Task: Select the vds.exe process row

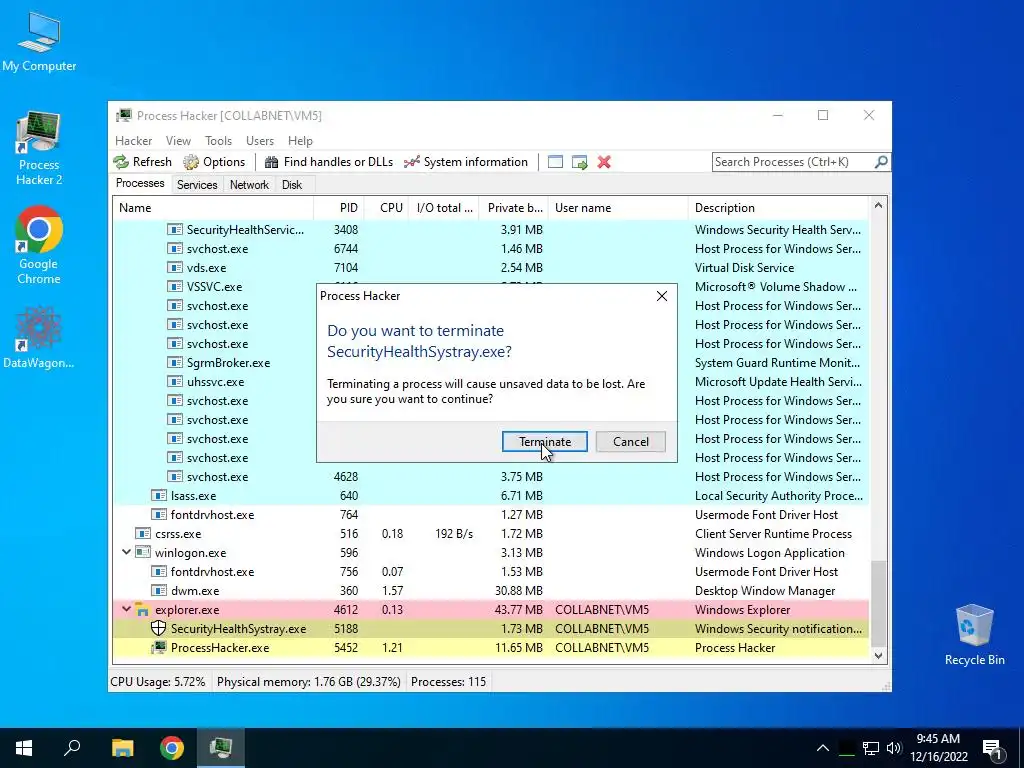Action: pyautogui.click(x=490, y=268)
